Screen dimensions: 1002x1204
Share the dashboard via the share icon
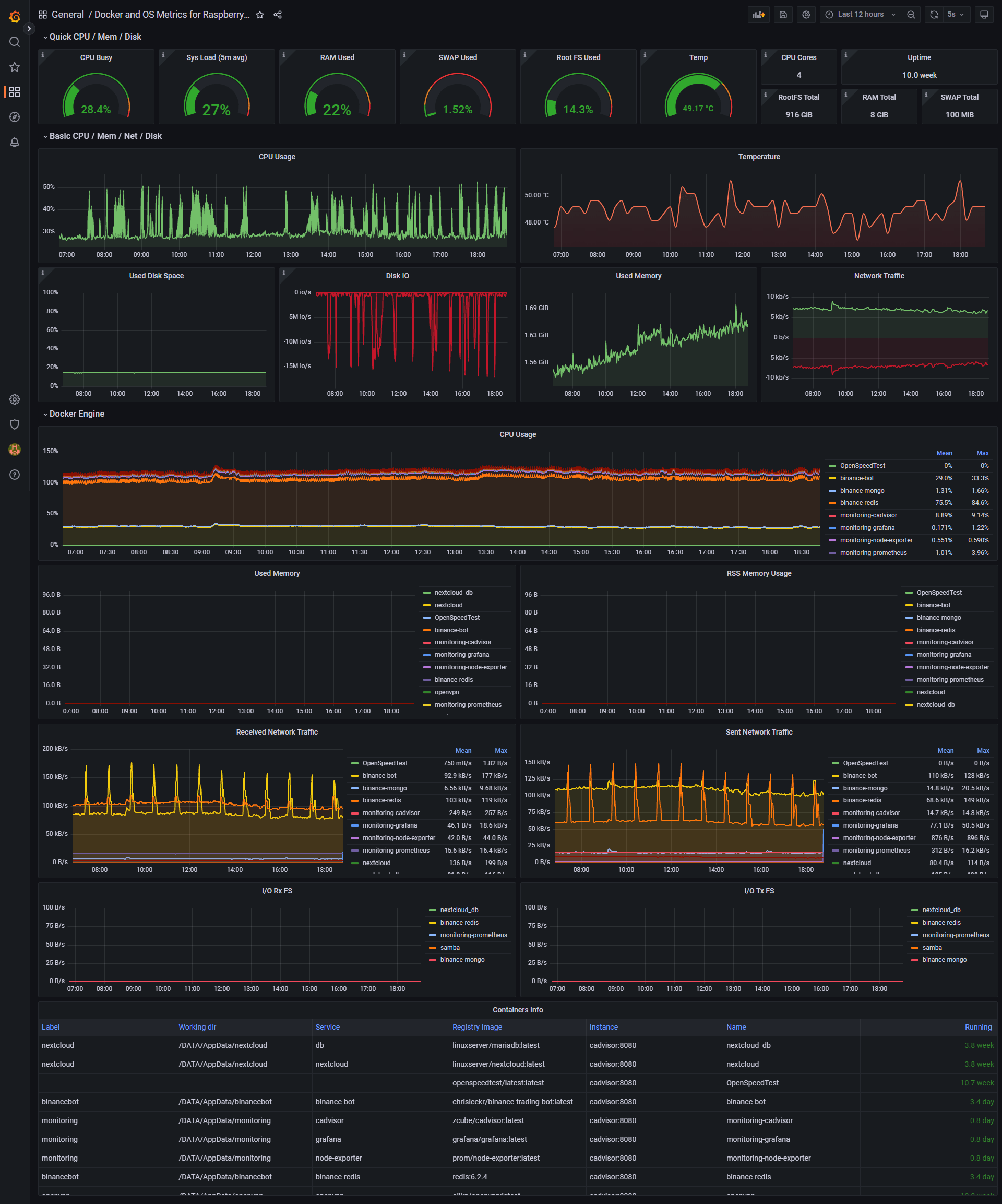click(x=278, y=15)
